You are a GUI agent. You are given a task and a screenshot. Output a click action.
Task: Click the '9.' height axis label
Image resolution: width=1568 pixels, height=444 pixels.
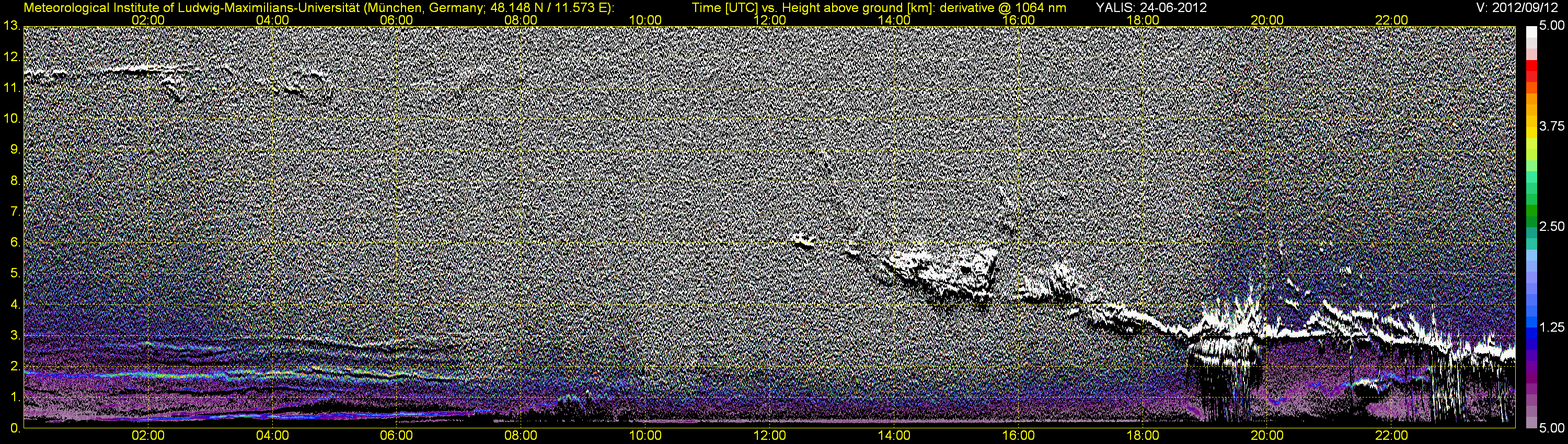coord(15,149)
